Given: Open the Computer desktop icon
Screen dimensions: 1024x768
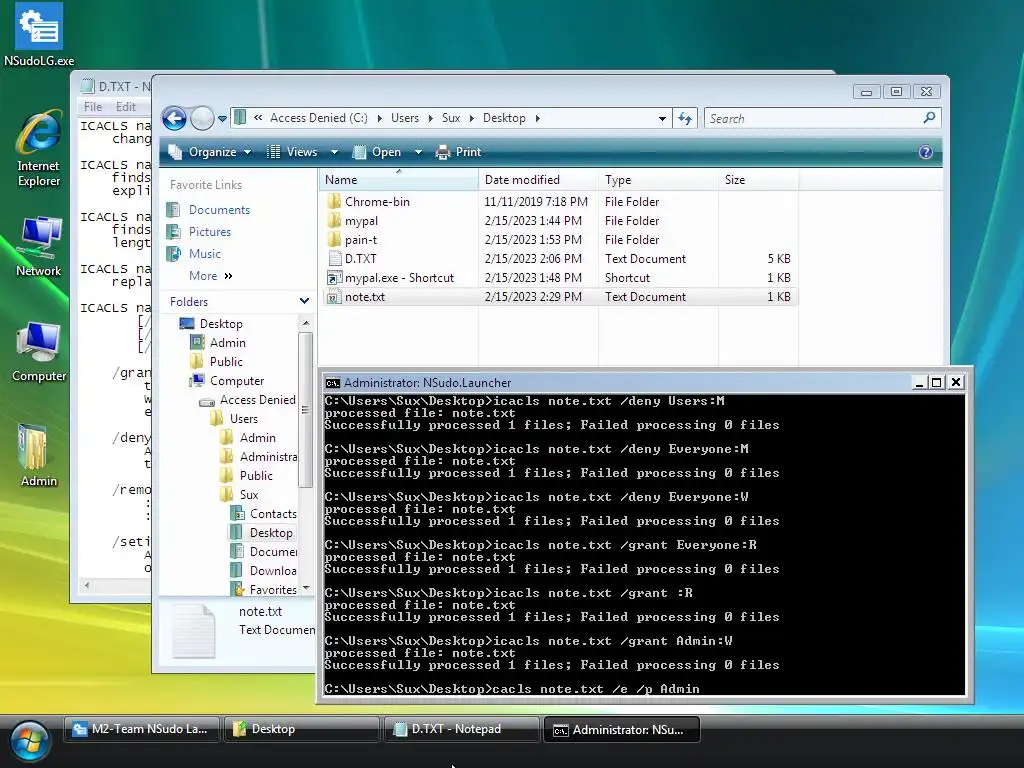Looking at the screenshot, I should (39, 352).
